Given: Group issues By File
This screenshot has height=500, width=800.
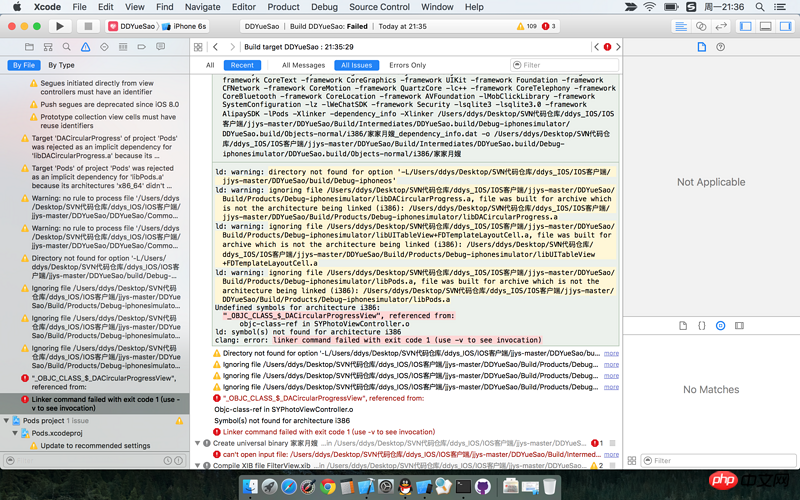Looking at the screenshot, I should pyautogui.click(x=23, y=65).
